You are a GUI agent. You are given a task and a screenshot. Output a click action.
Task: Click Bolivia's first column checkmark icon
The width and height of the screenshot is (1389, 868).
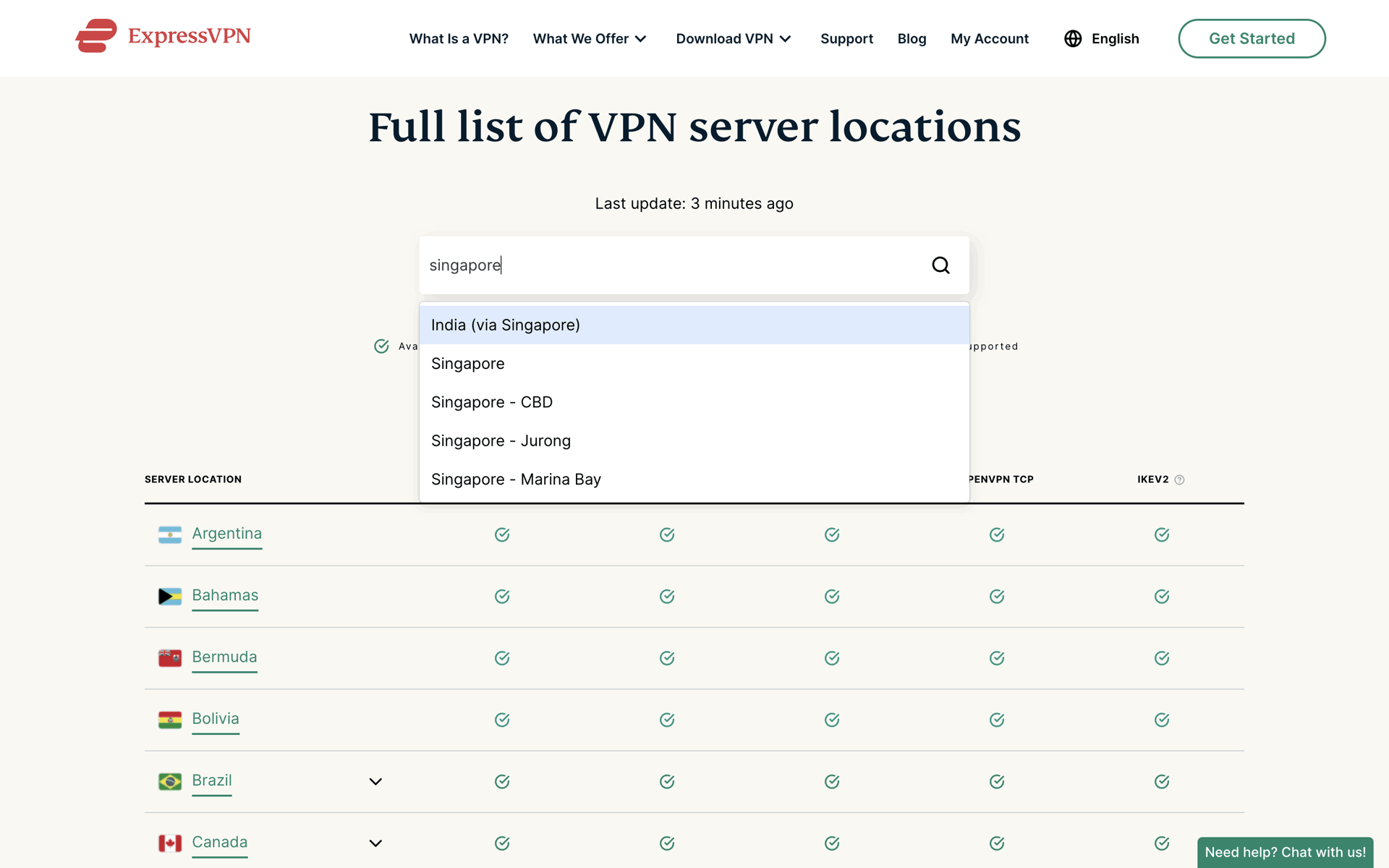tap(502, 720)
